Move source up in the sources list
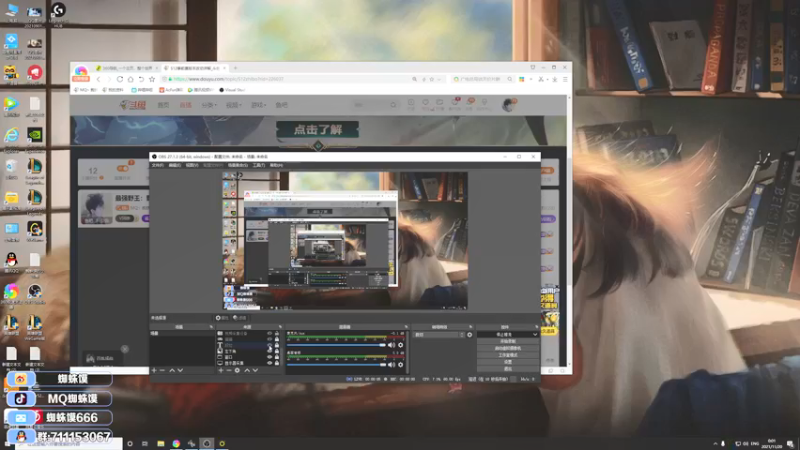 click(247, 370)
